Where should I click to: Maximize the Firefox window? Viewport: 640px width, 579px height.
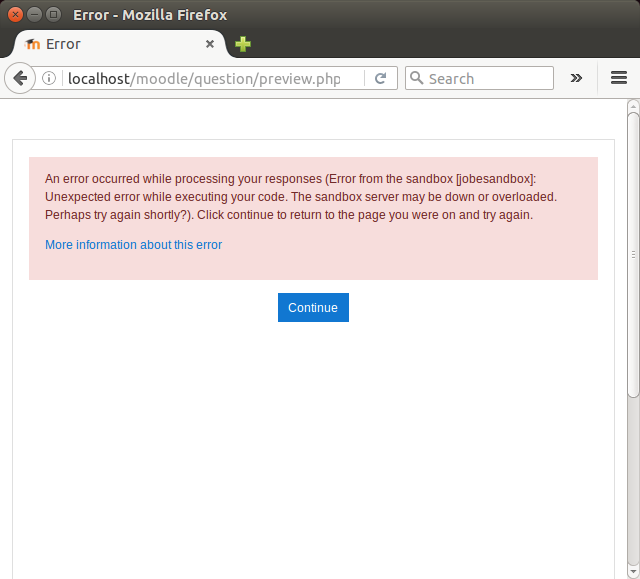pos(53,15)
